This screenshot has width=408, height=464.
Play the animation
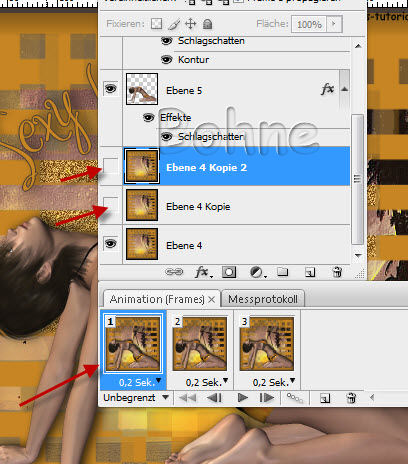point(243,398)
